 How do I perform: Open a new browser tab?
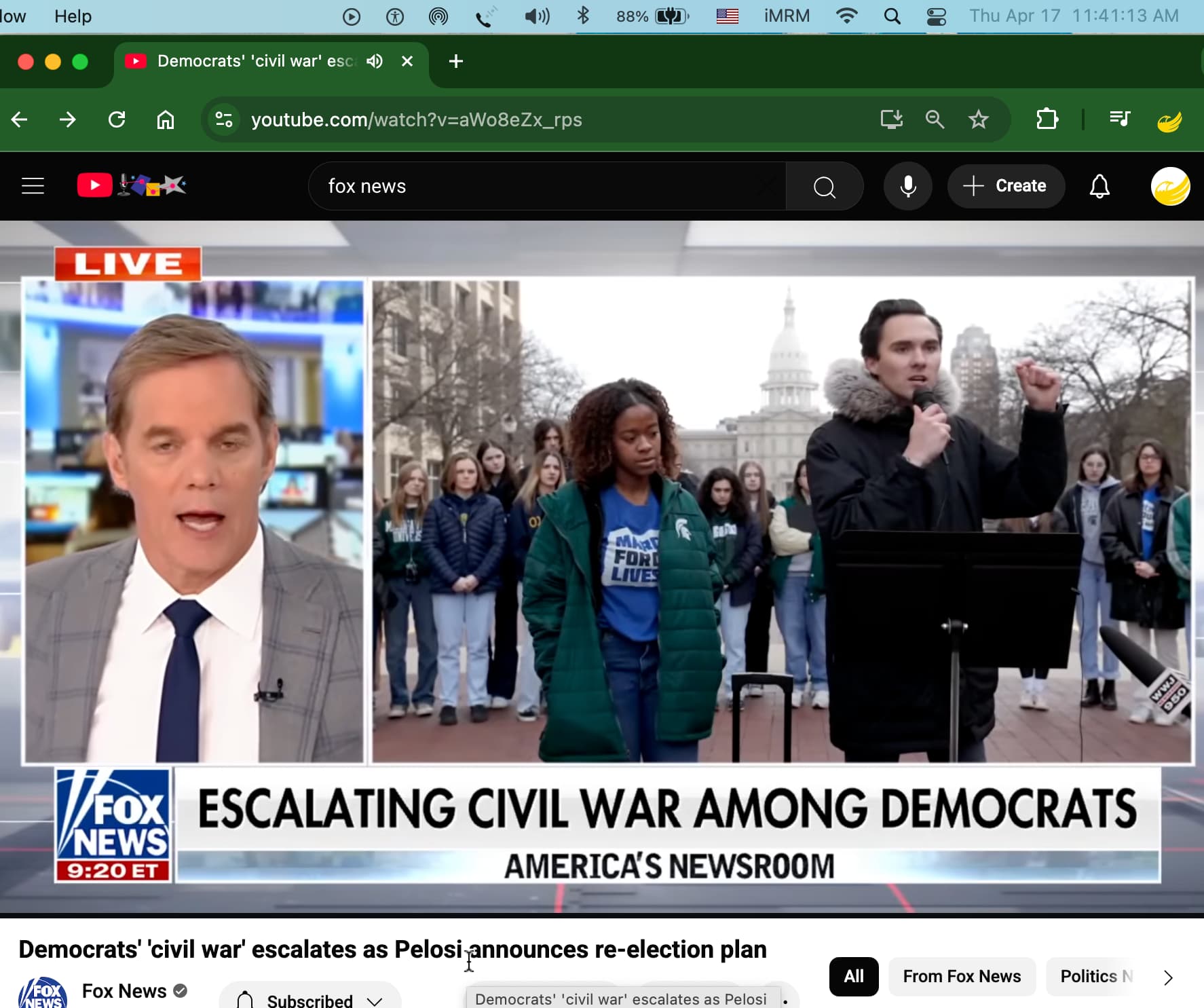pos(456,61)
